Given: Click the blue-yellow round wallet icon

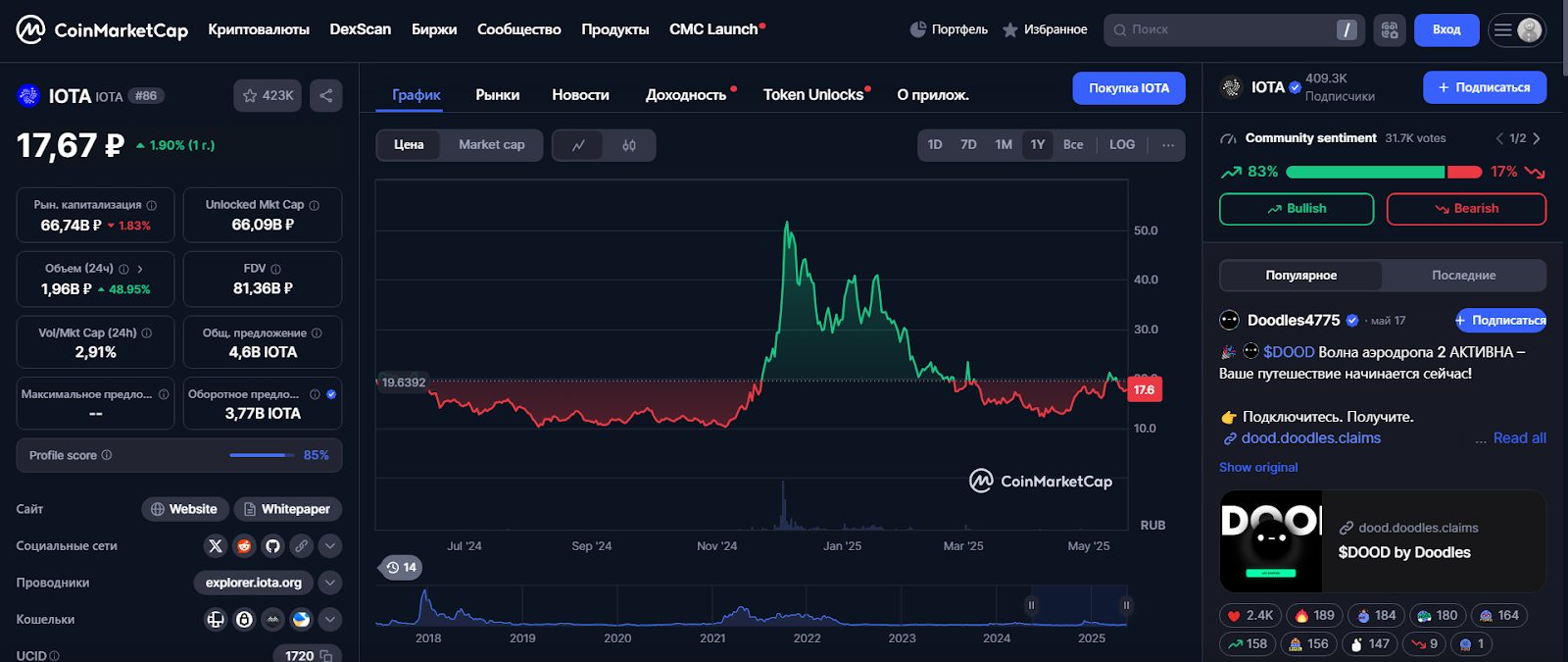Looking at the screenshot, I should point(301,619).
